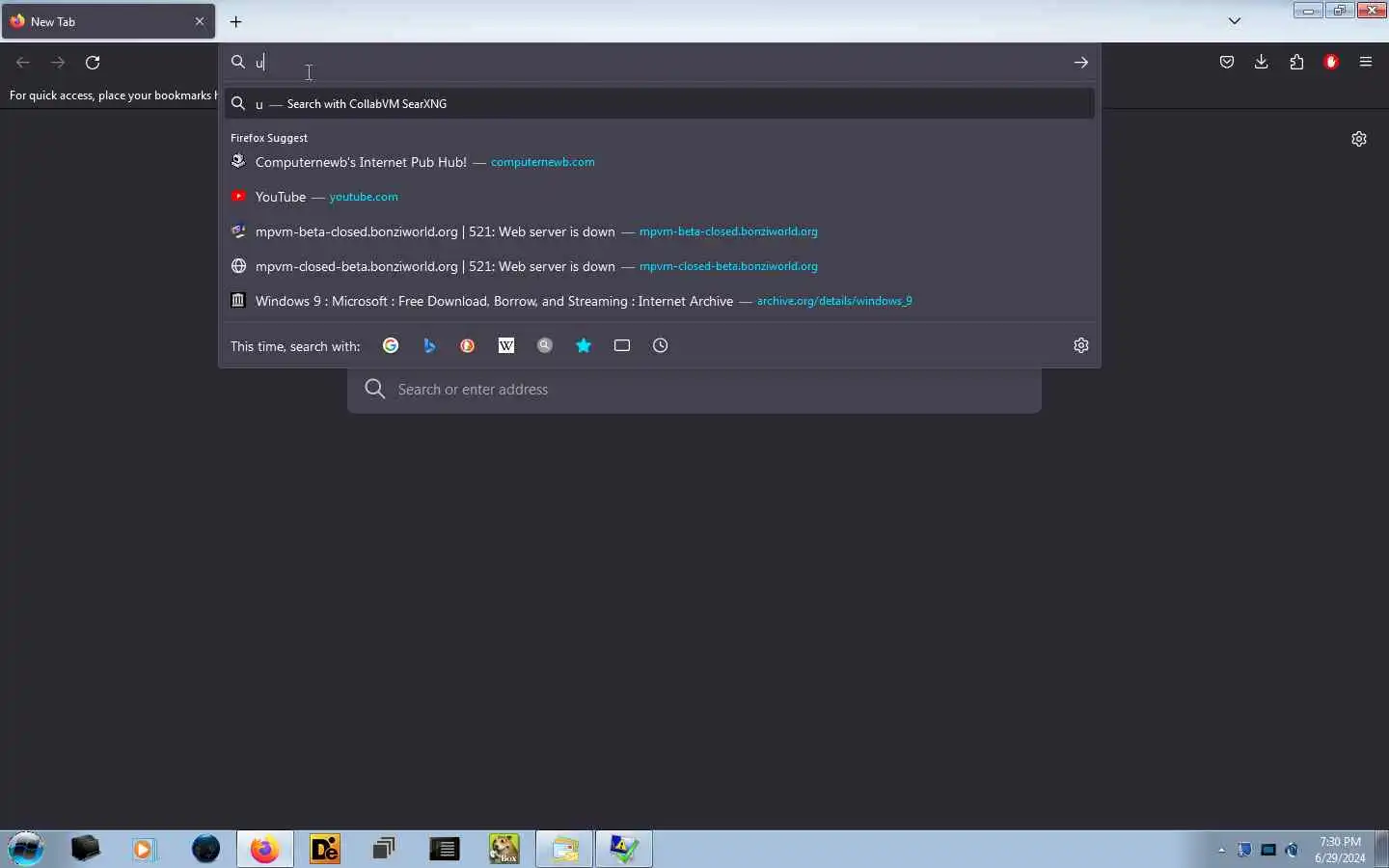Click the black screen tray icon
The width and height of the screenshot is (1389, 868).
pos(1269,850)
